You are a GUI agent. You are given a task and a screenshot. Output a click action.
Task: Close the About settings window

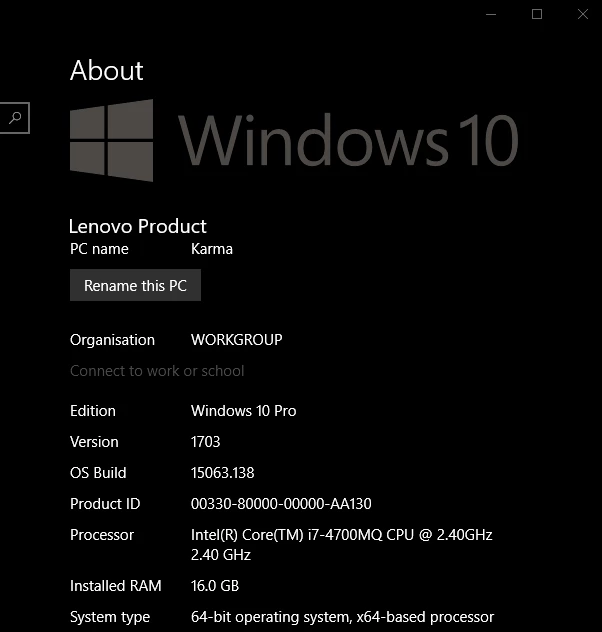point(583,15)
